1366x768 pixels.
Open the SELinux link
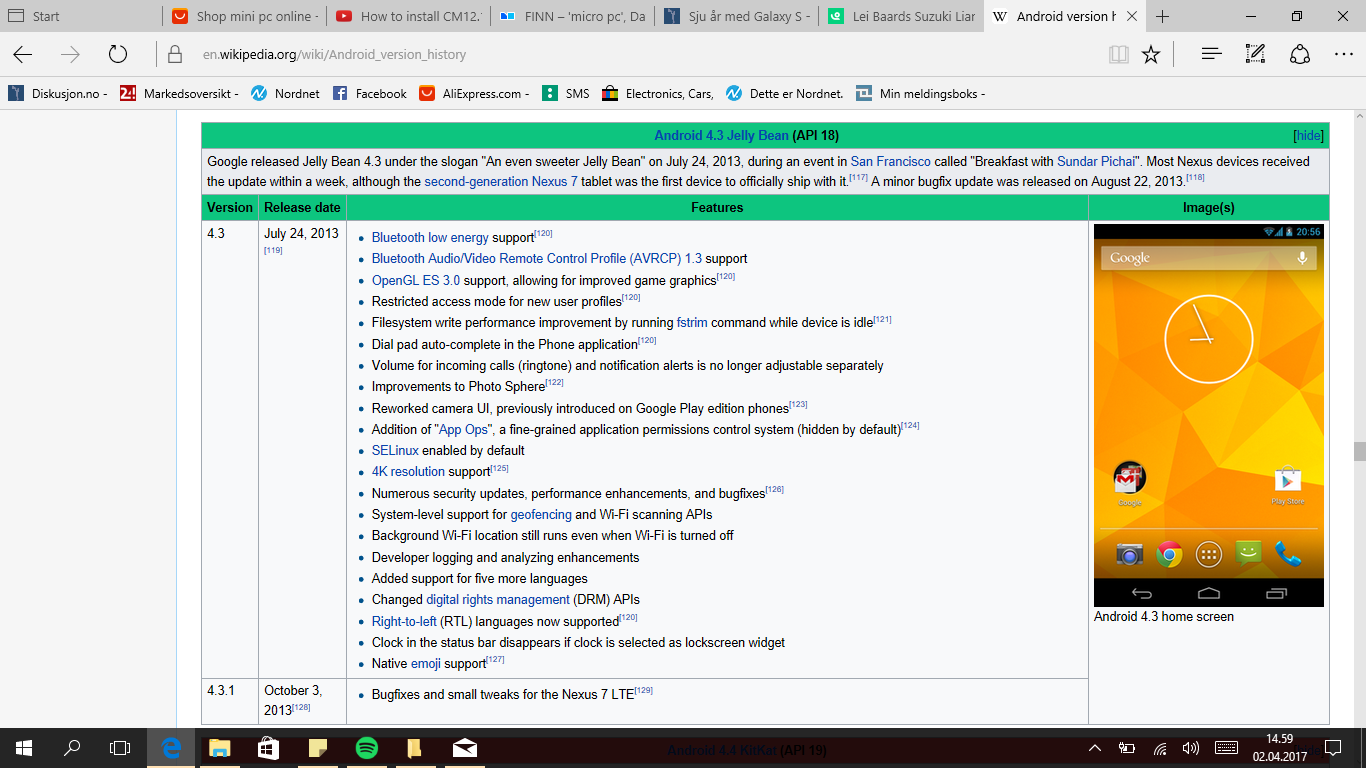tap(395, 451)
